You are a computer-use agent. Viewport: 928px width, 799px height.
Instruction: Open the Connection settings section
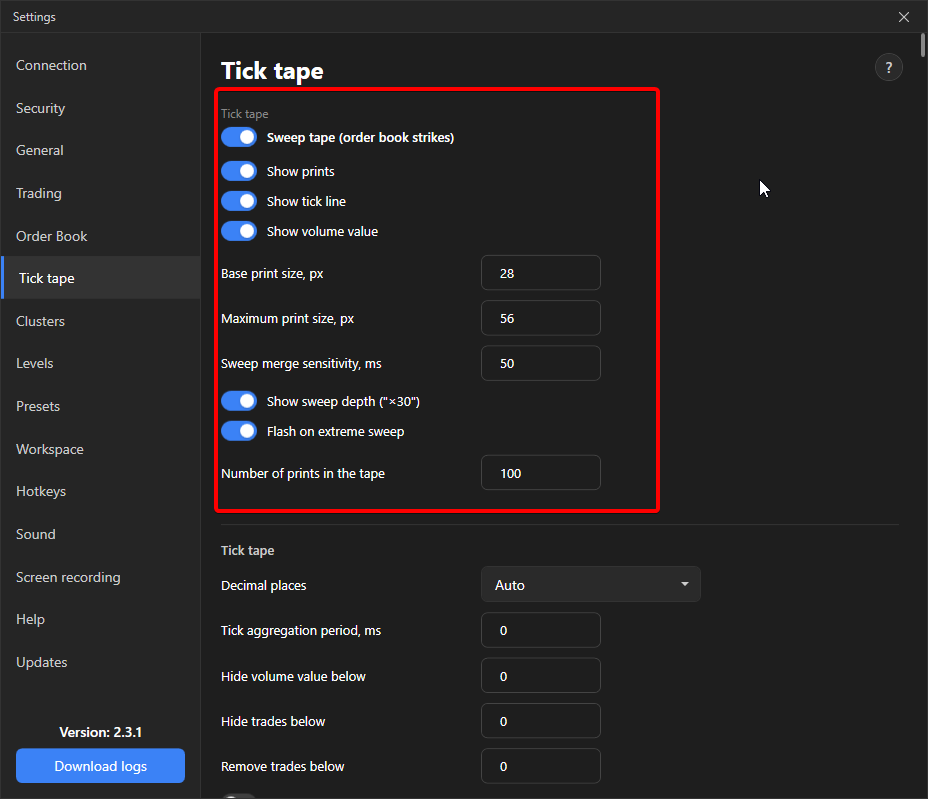pos(101,65)
